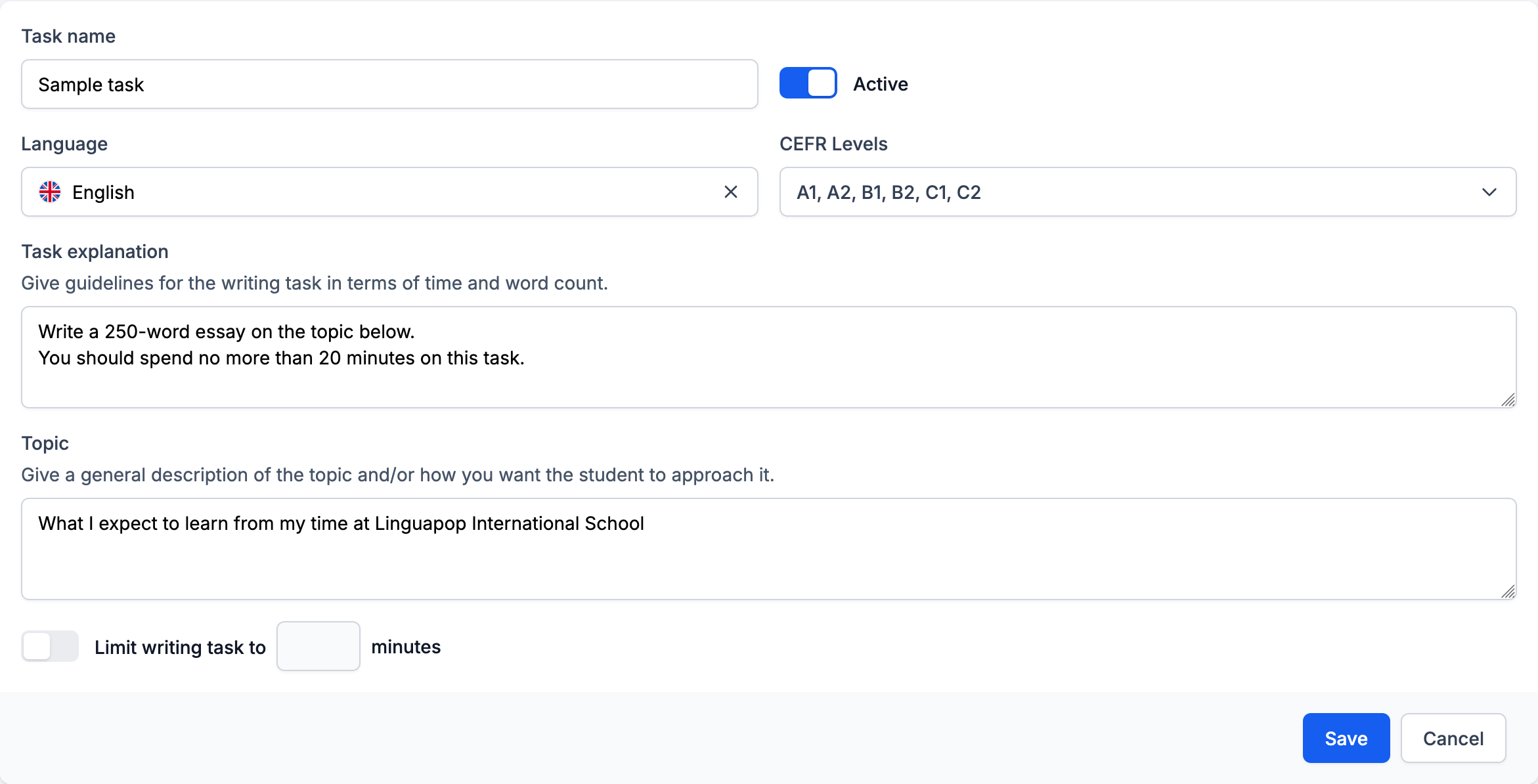
Task: Click the minutes input box
Action: (x=318, y=646)
